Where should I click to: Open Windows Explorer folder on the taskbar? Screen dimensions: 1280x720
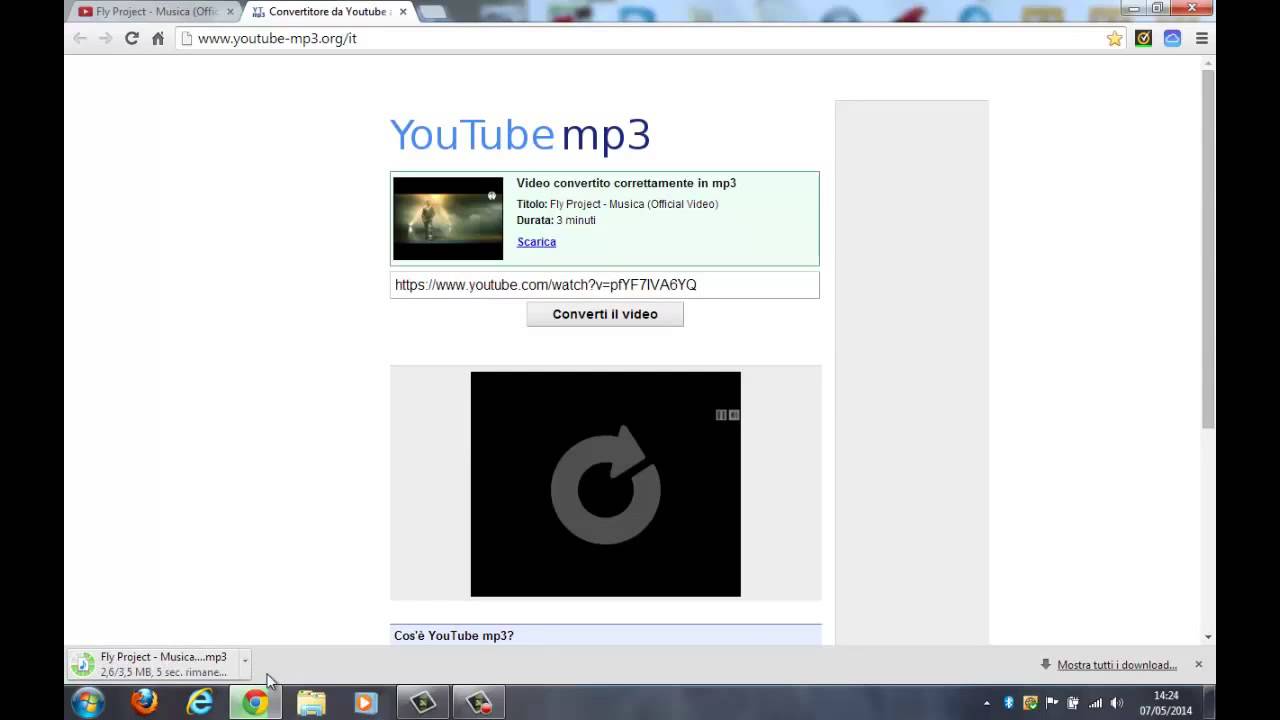[311, 703]
